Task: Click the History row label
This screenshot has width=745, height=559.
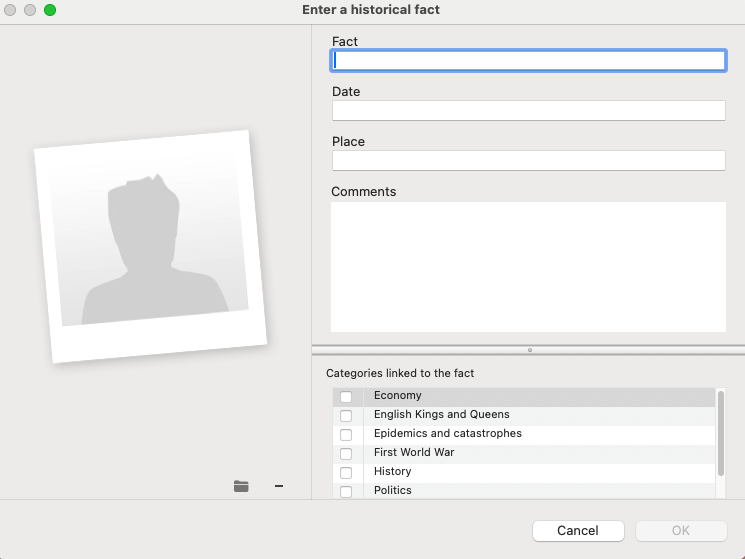Action: (392, 471)
